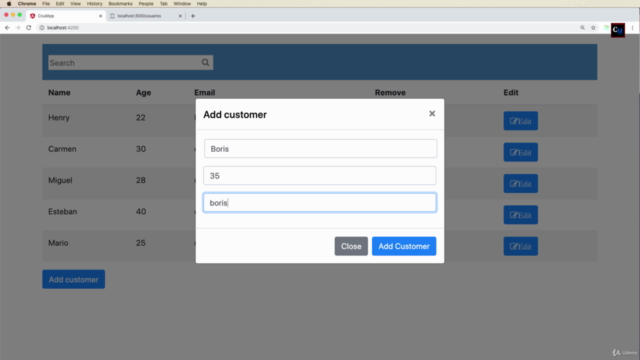The height and width of the screenshot is (360, 640).
Task: Click the Remove column header
Action: (390, 93)
